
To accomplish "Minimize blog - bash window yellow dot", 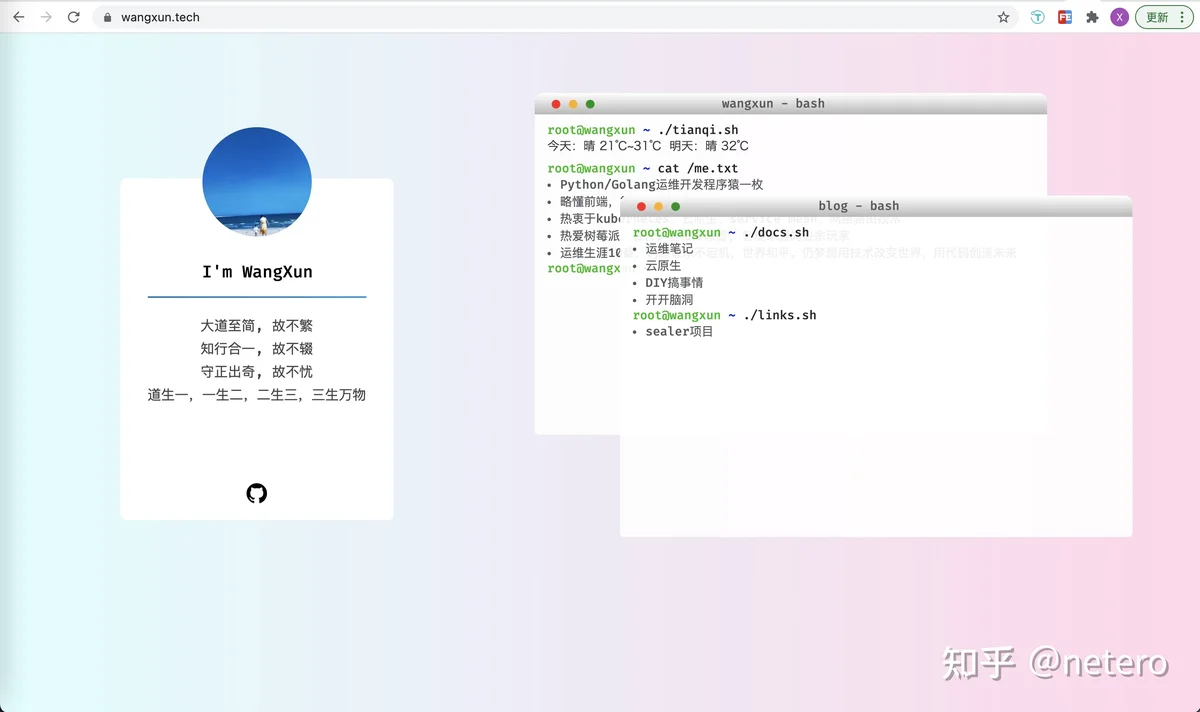I will 658,206.
